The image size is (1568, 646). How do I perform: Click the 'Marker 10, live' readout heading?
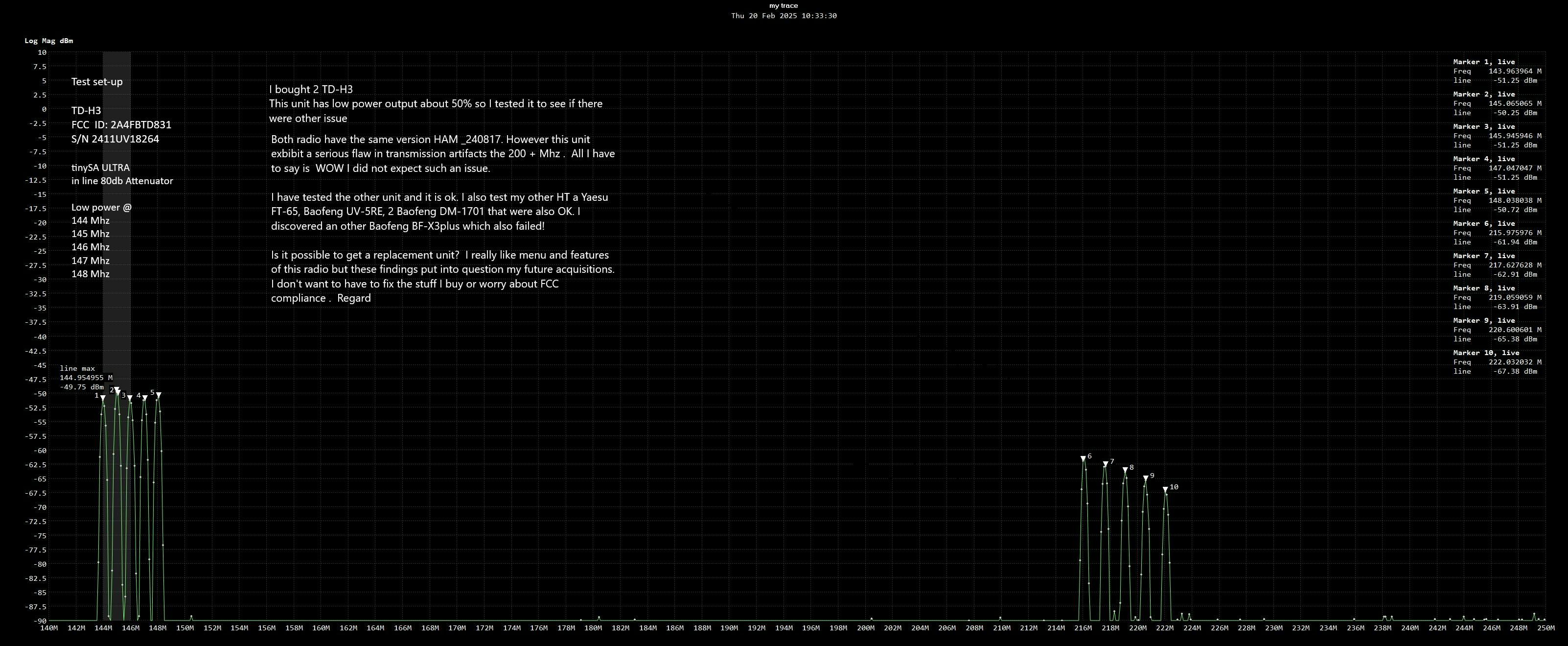(x=1486, y=352)
